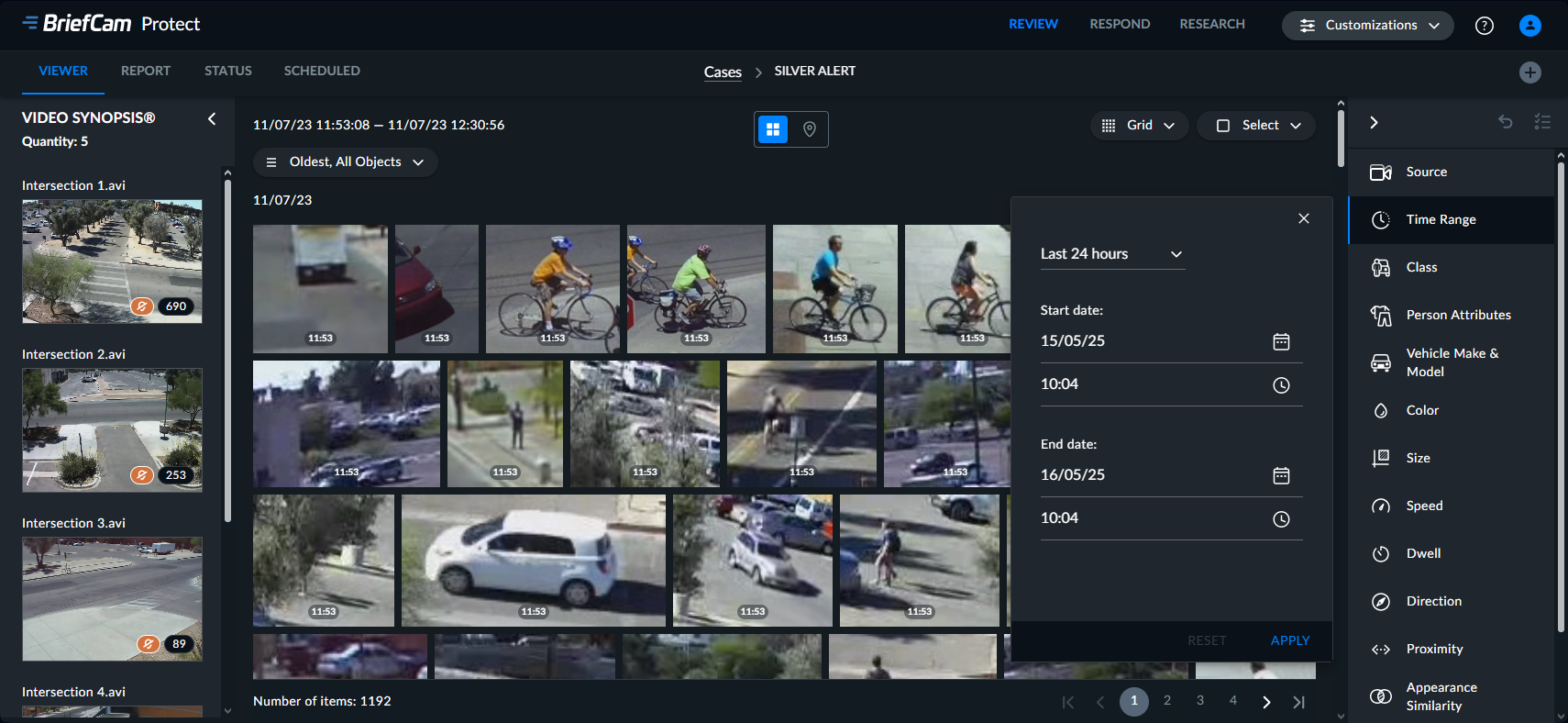Open the help question mark icon
Image resolution: width=1568 pixels, height=723 pixels.
tap(1484, 26)
